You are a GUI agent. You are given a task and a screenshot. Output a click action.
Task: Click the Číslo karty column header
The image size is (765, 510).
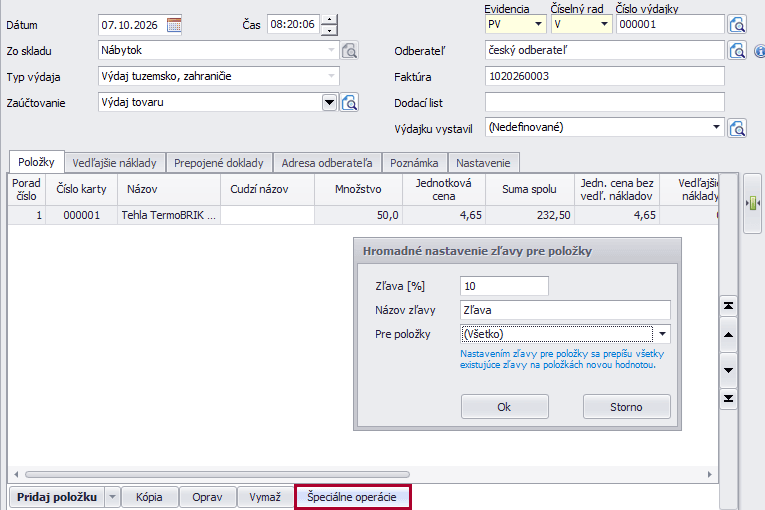tap(81, 189)
